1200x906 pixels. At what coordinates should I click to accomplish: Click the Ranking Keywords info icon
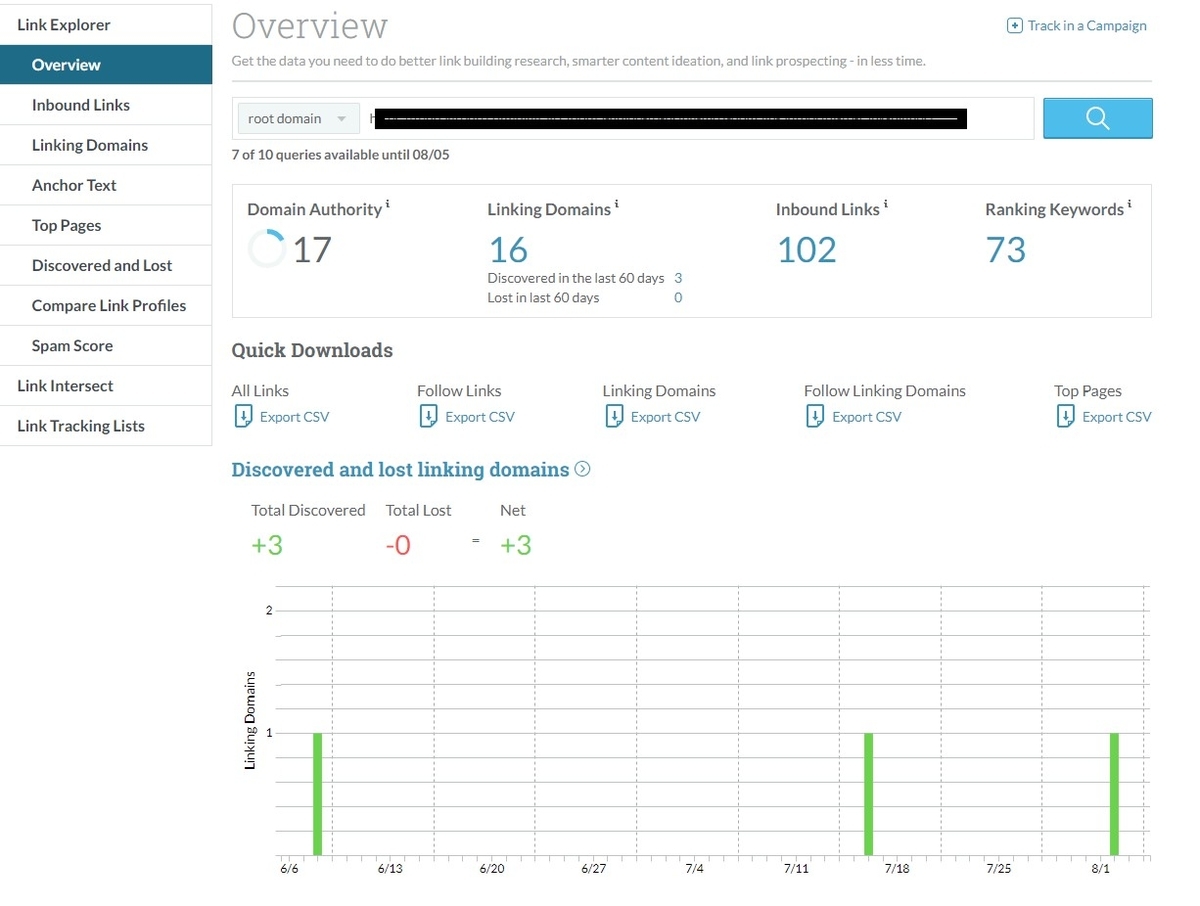(x=1130, y=205)
